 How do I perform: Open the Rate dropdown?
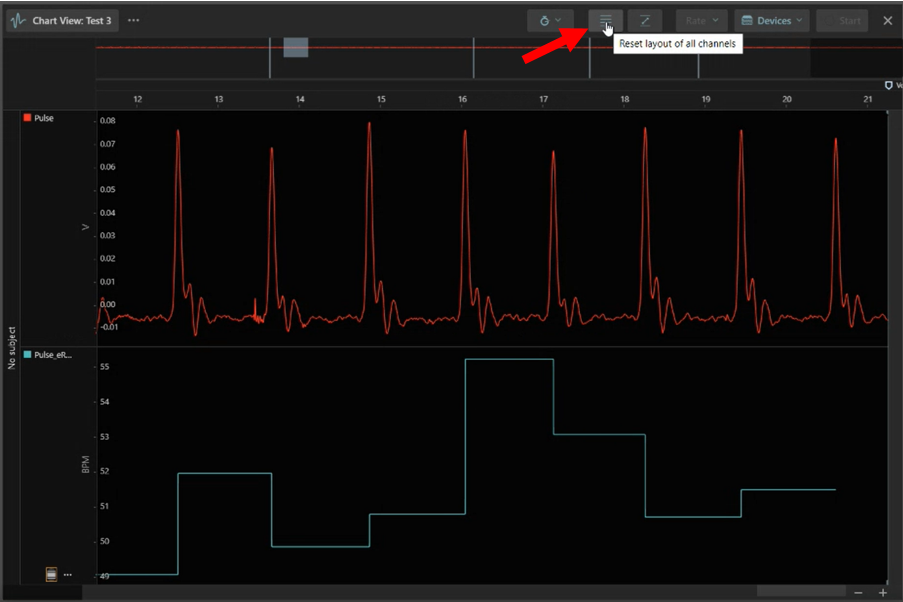[x=701, y=20]
